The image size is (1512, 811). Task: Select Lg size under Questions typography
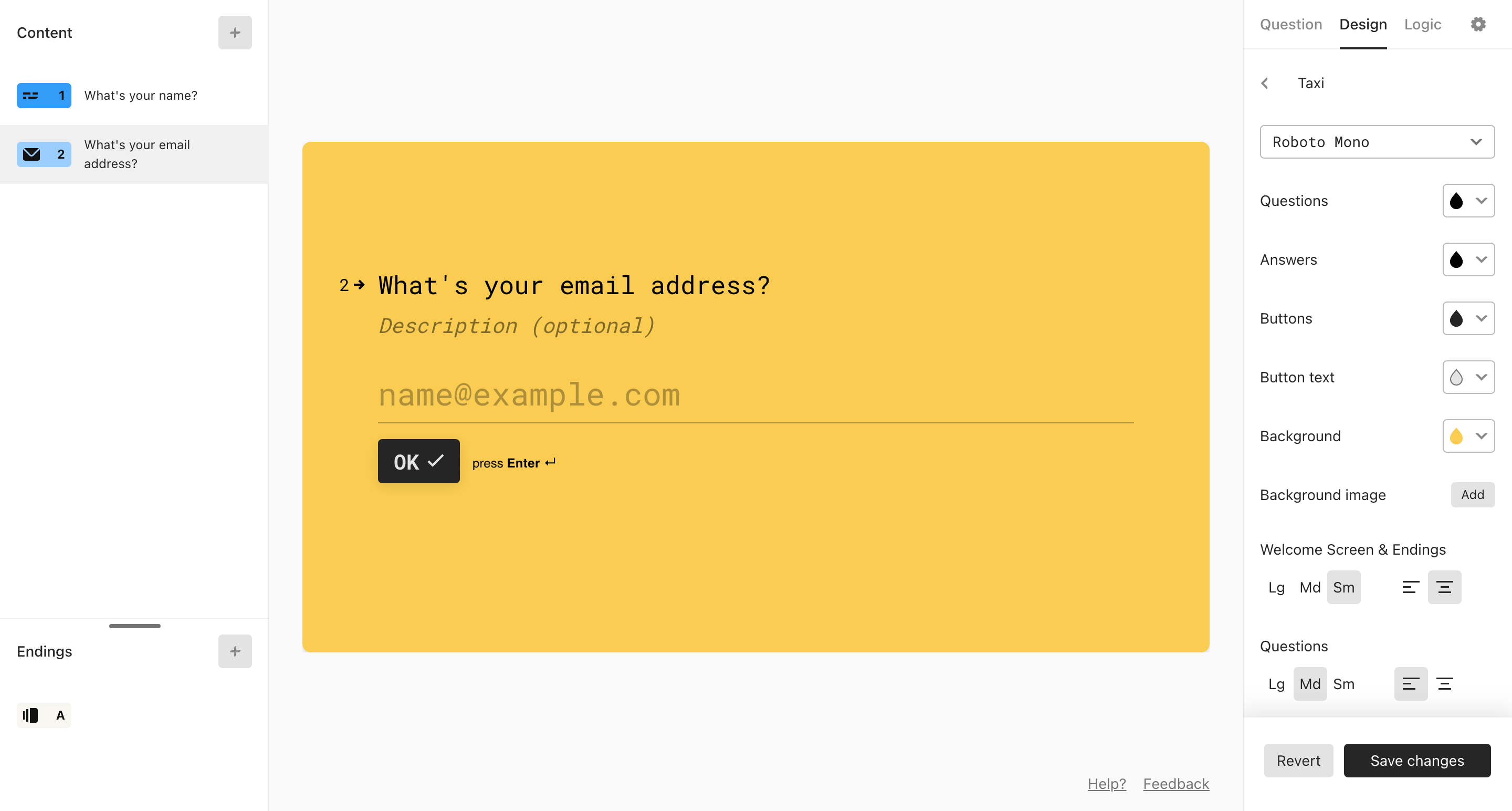[x=1277, y=683]
